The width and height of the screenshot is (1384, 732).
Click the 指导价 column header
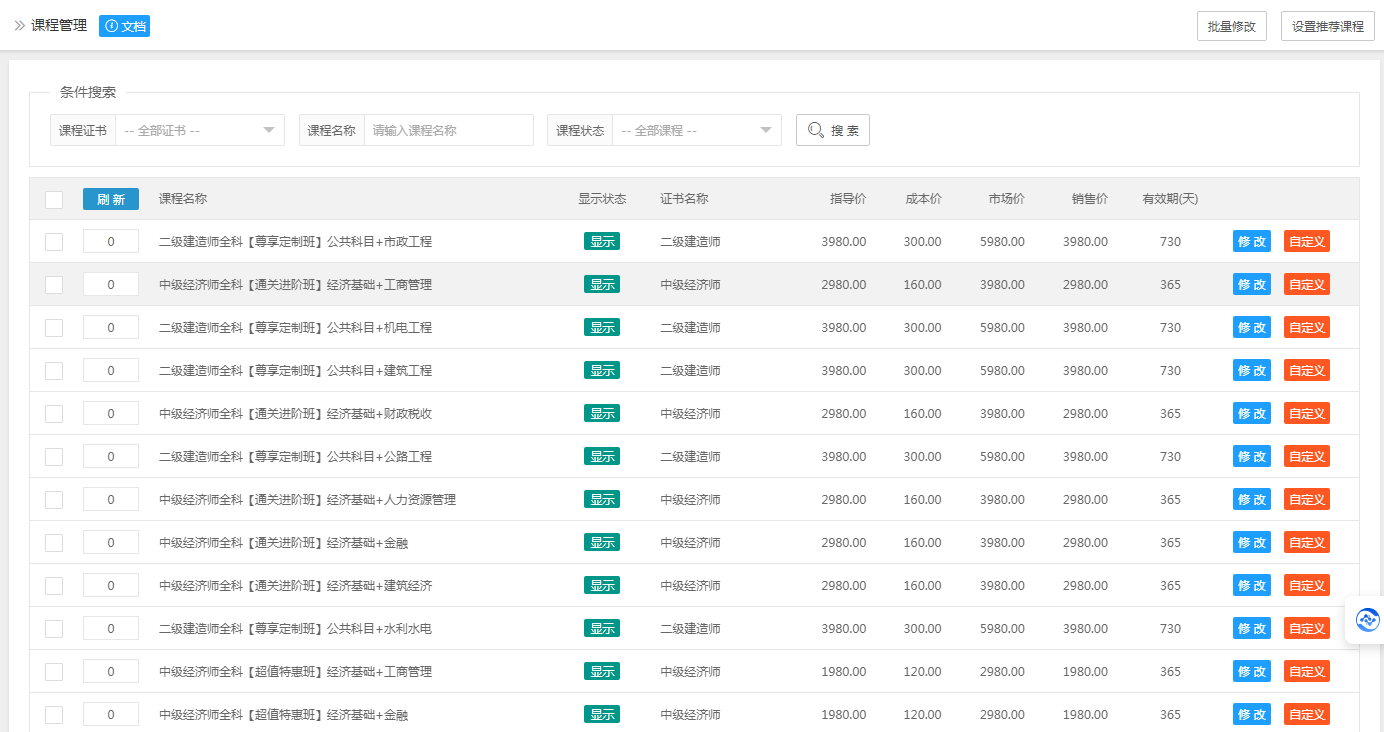pyautogui.click(x=848, y=199)
